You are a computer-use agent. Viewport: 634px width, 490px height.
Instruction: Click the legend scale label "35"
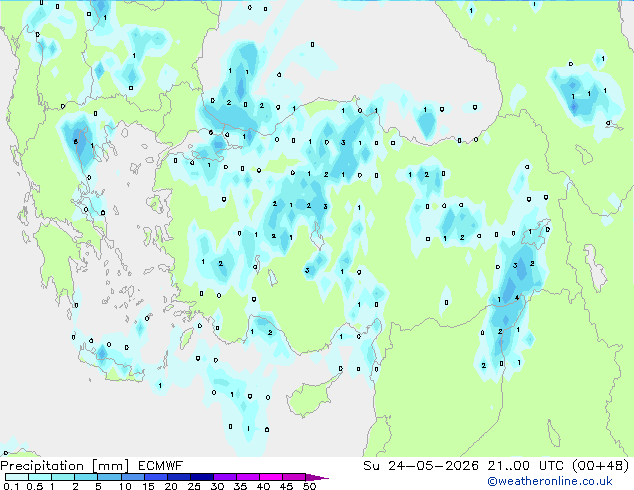click(x=240, y=486)
